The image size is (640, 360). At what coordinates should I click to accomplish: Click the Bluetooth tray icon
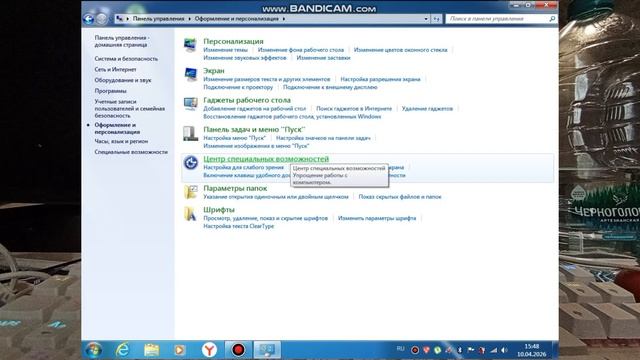pyautogui.click(x=460, y=350)
